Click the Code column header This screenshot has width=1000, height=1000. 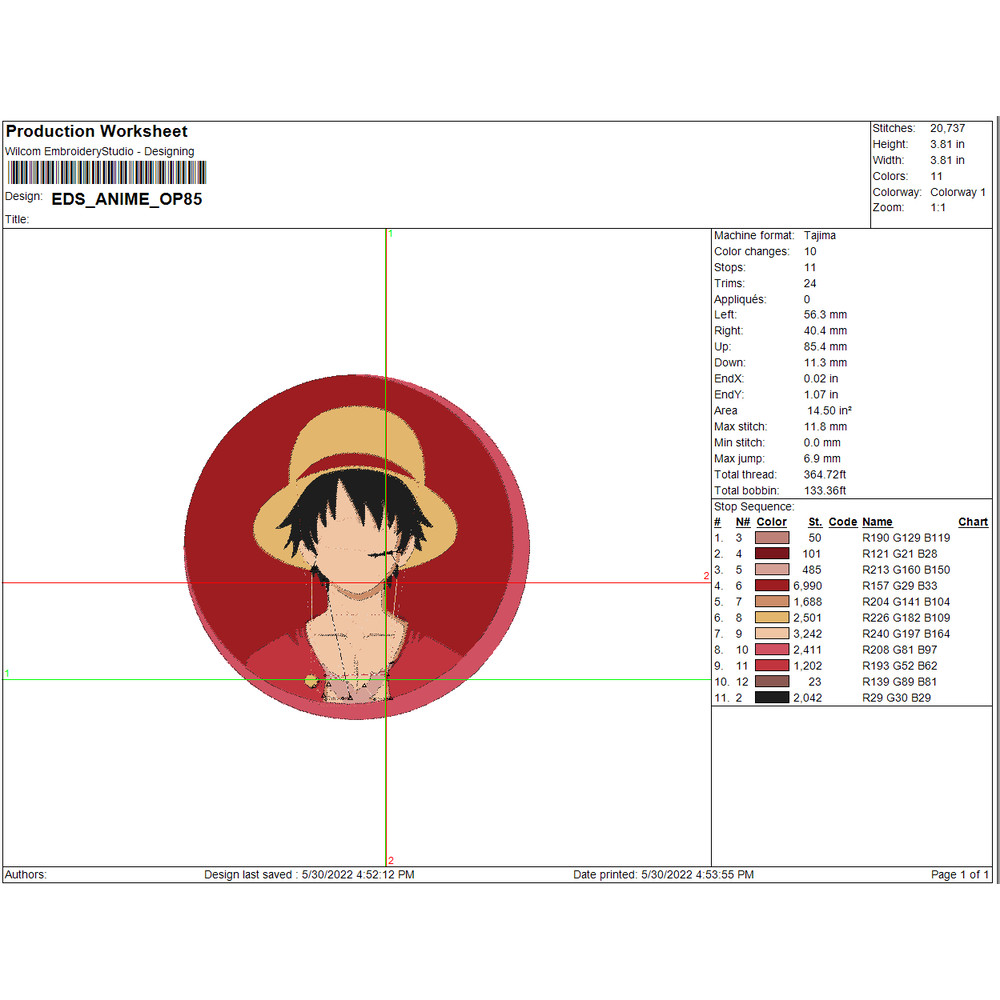(x=843, y=521)
